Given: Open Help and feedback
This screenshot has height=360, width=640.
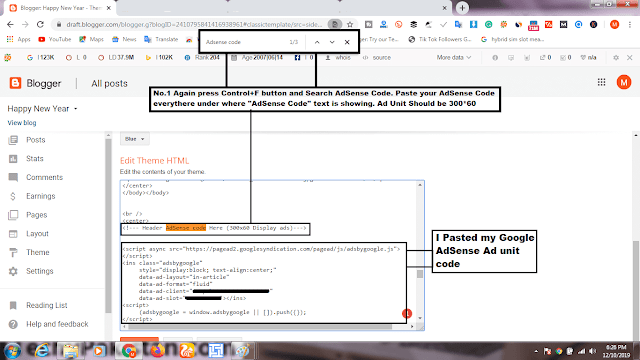Looking at the screenshot, I should [x=57, y=324].
